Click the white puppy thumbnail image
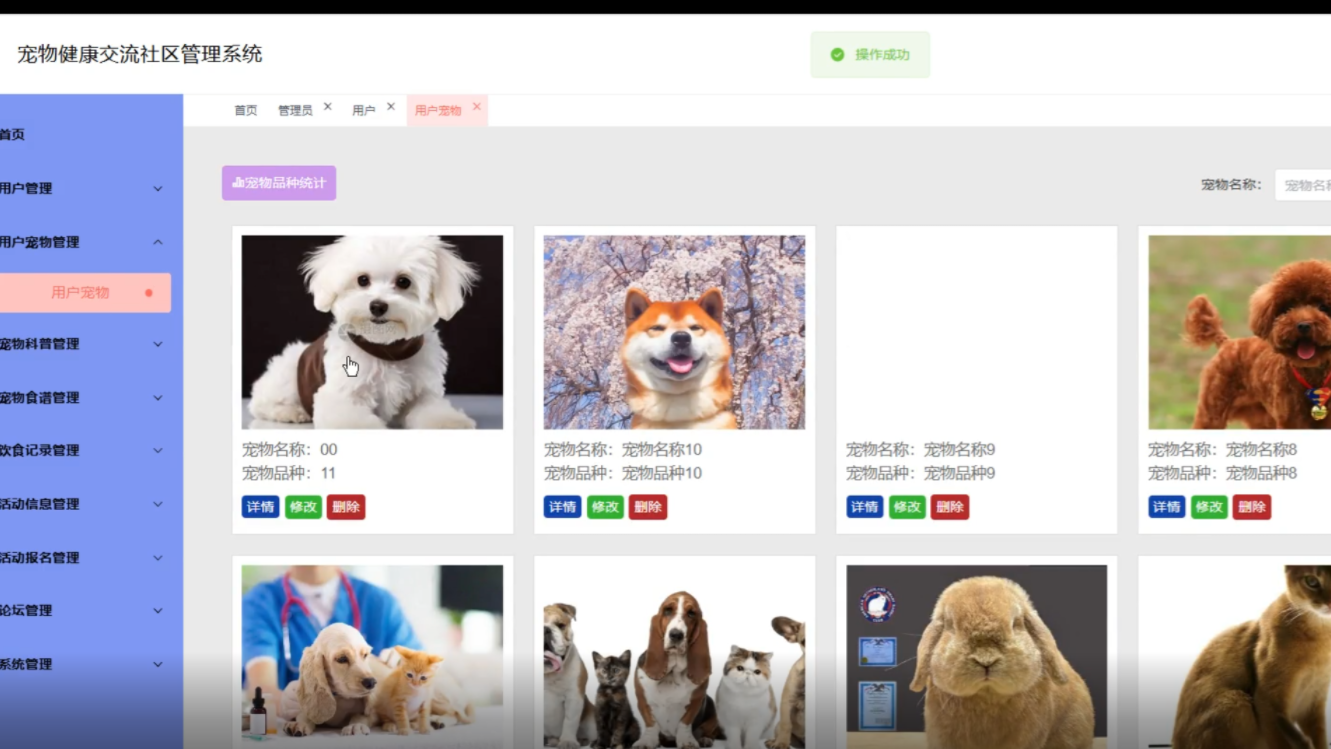The image size is (1331, 749). click(372, 332)
